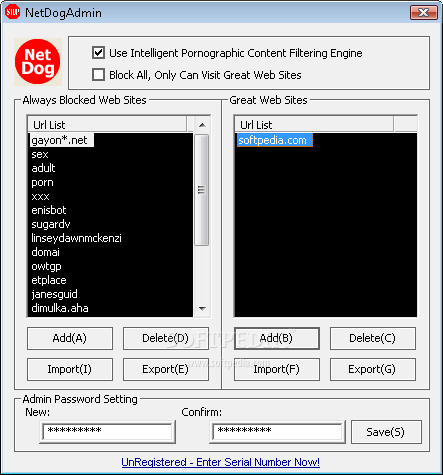Click Export(G) for great sites
This screenshot has width=443, height=475.
point(373,369)
